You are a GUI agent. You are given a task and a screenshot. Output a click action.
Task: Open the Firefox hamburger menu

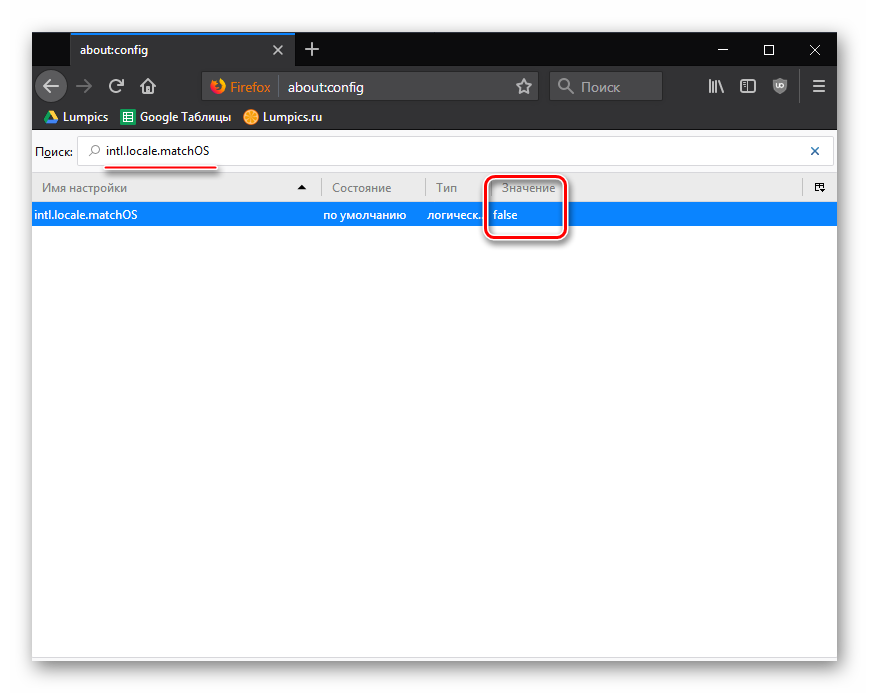pos(819,86)
